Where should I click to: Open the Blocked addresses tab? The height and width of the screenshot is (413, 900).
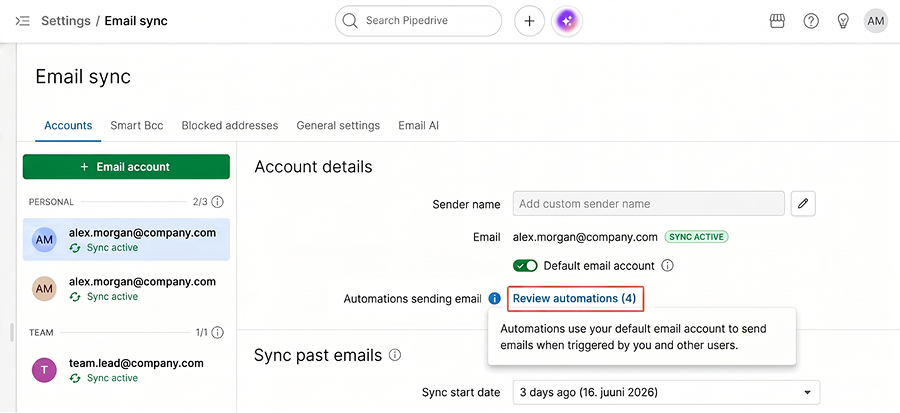(x=230, y=125)
